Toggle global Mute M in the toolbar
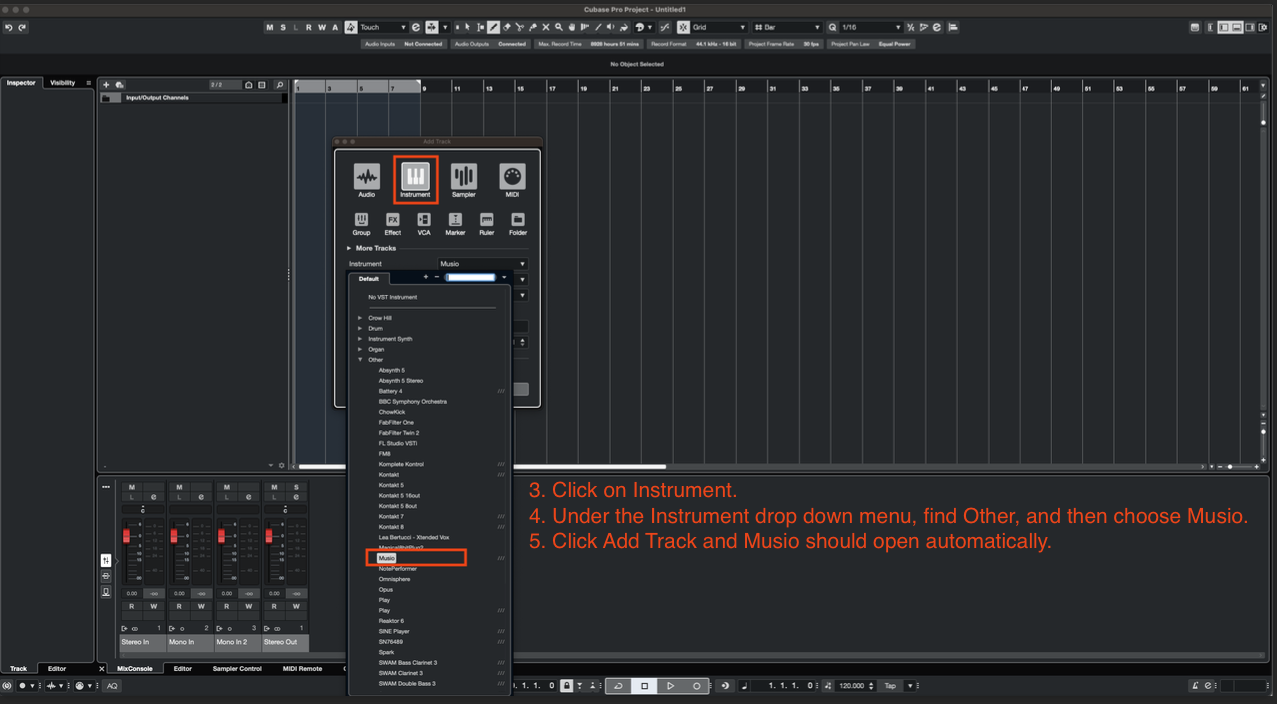This screenshot has width=1277, height=704. [x=270, y=28]
